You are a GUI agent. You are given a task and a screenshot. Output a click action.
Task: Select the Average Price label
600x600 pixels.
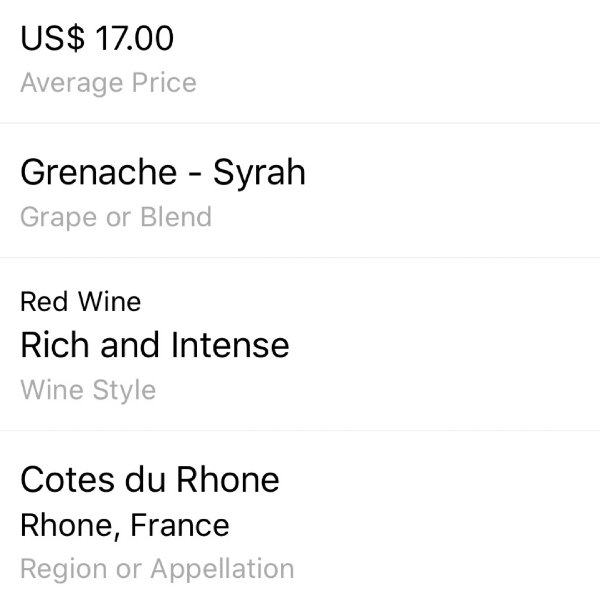click(108, 83)
